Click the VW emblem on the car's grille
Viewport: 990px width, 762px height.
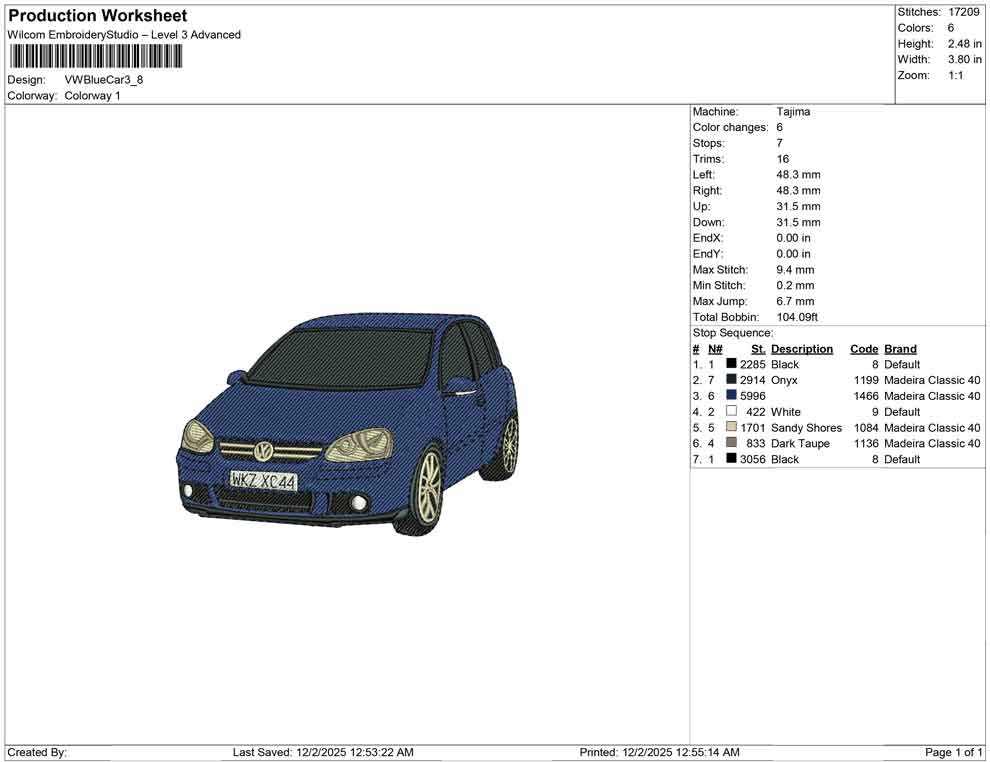pos(263,451)
